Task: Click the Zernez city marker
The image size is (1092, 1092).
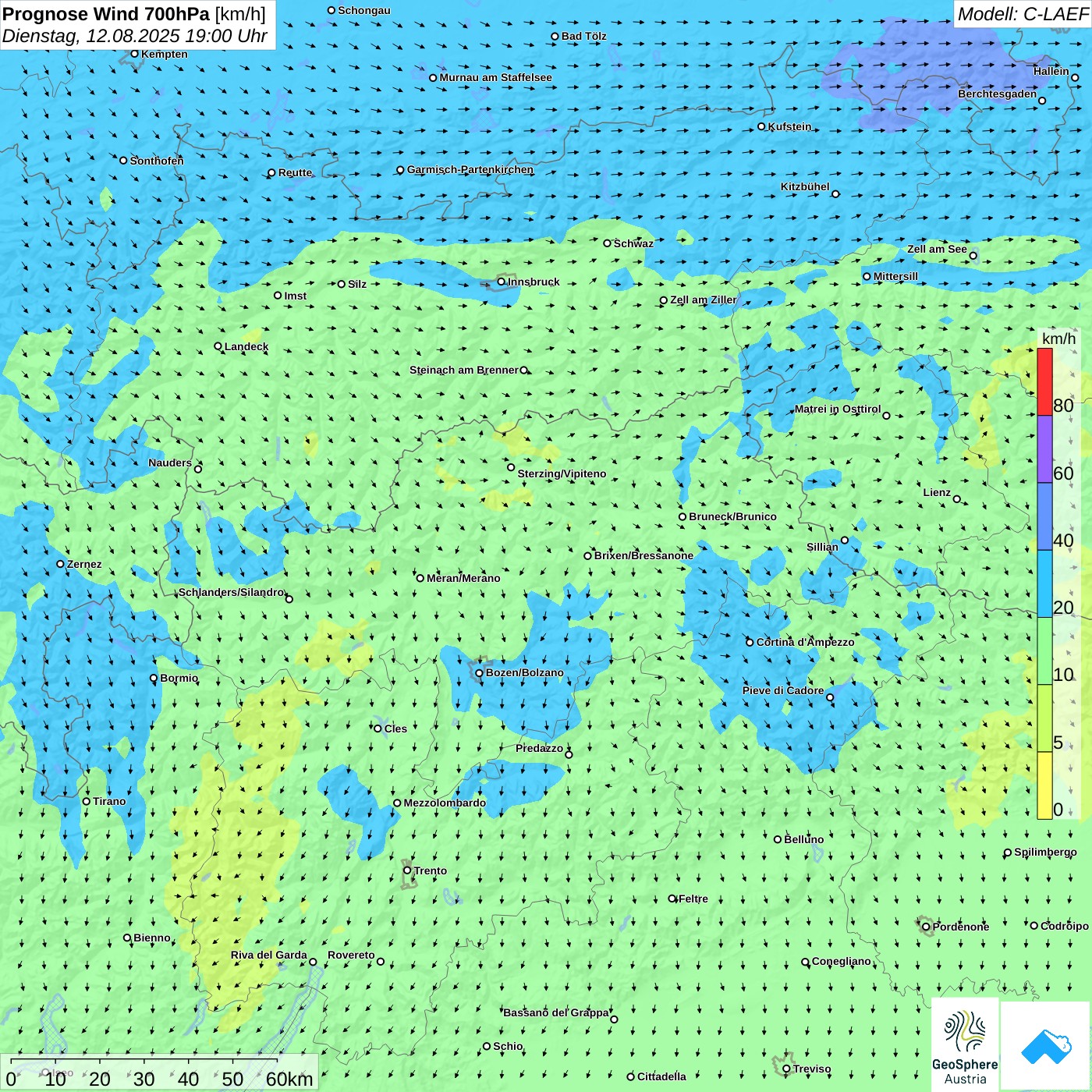Action: 61,564
